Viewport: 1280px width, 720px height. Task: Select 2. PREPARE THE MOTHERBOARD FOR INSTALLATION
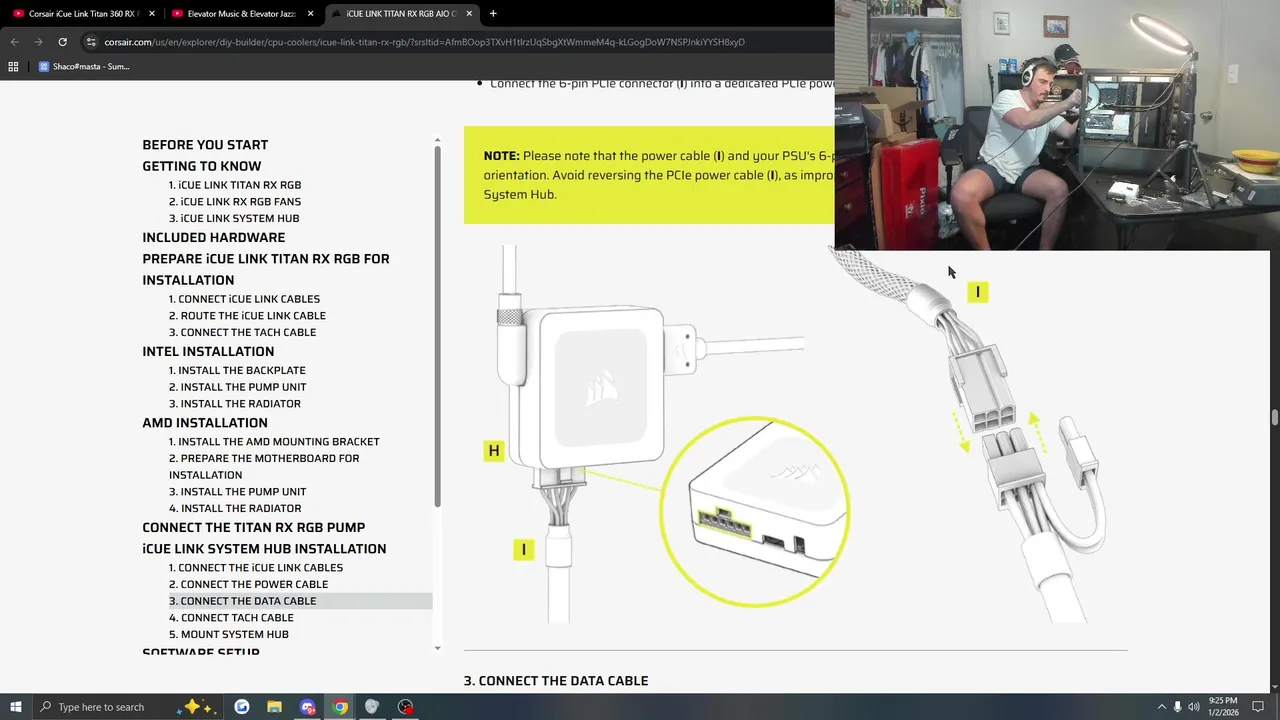tap(264, 466)
